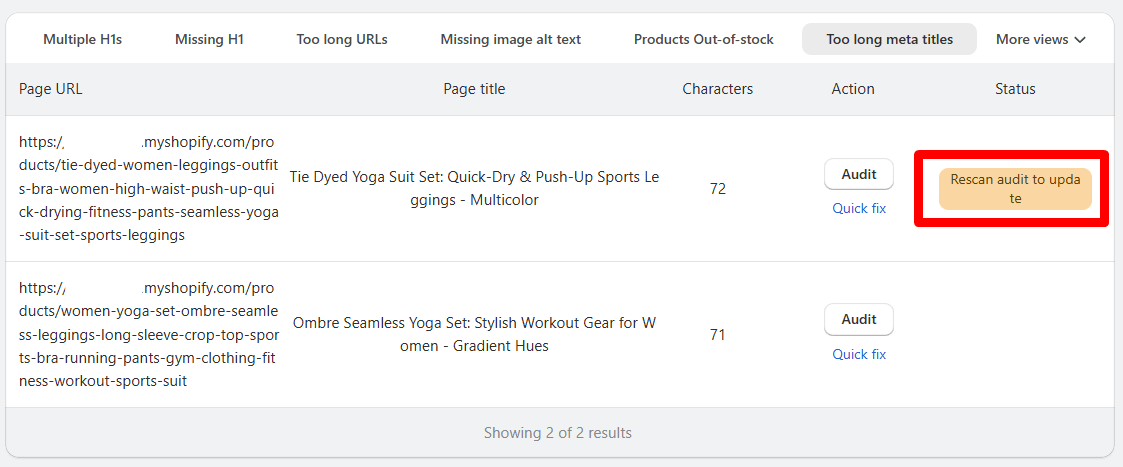Expand the More views dropdown
The width and height of the screenshot is (1123, 467).
(x=1040, y=39)
